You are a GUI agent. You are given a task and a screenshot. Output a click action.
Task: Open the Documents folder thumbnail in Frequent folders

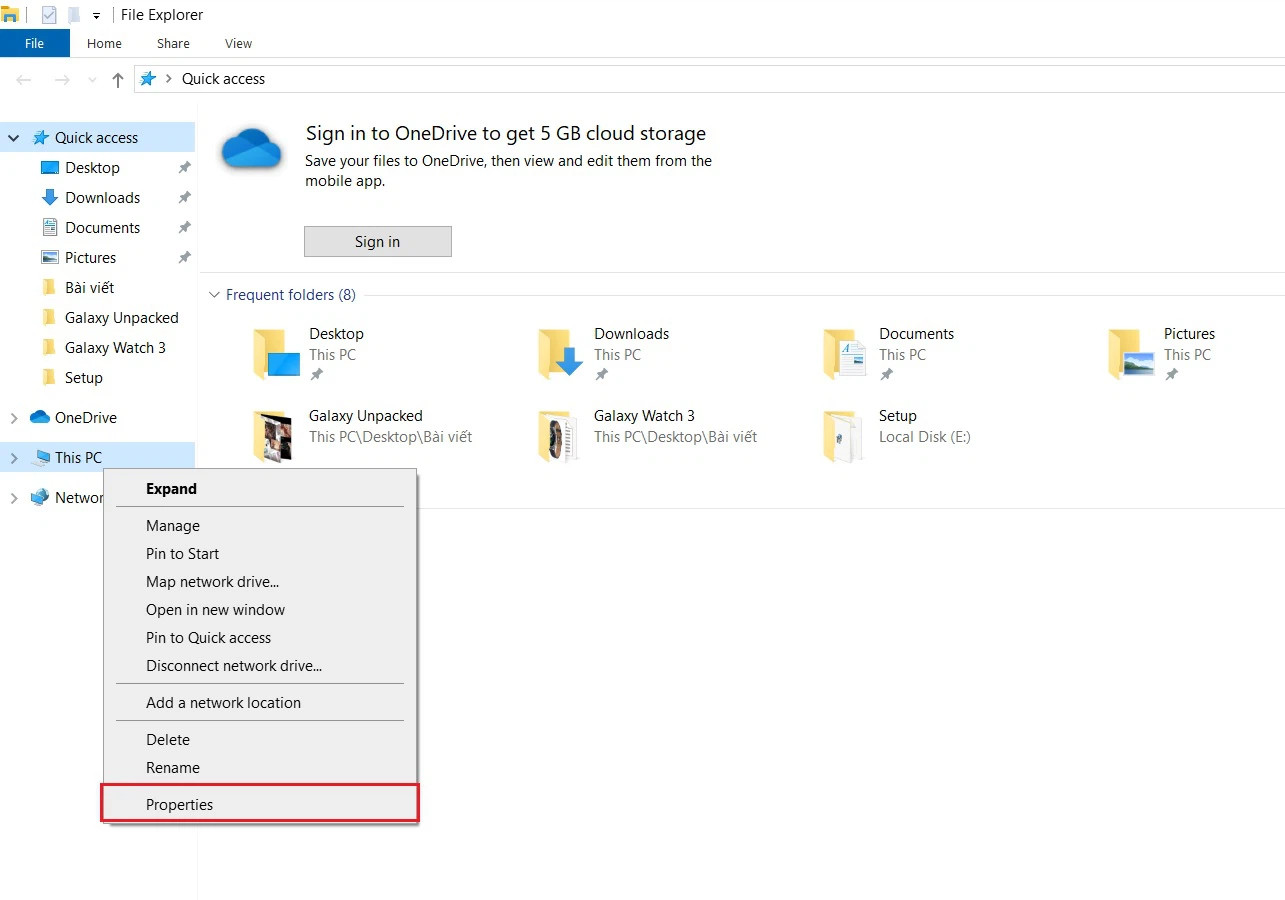click(846, 354)
